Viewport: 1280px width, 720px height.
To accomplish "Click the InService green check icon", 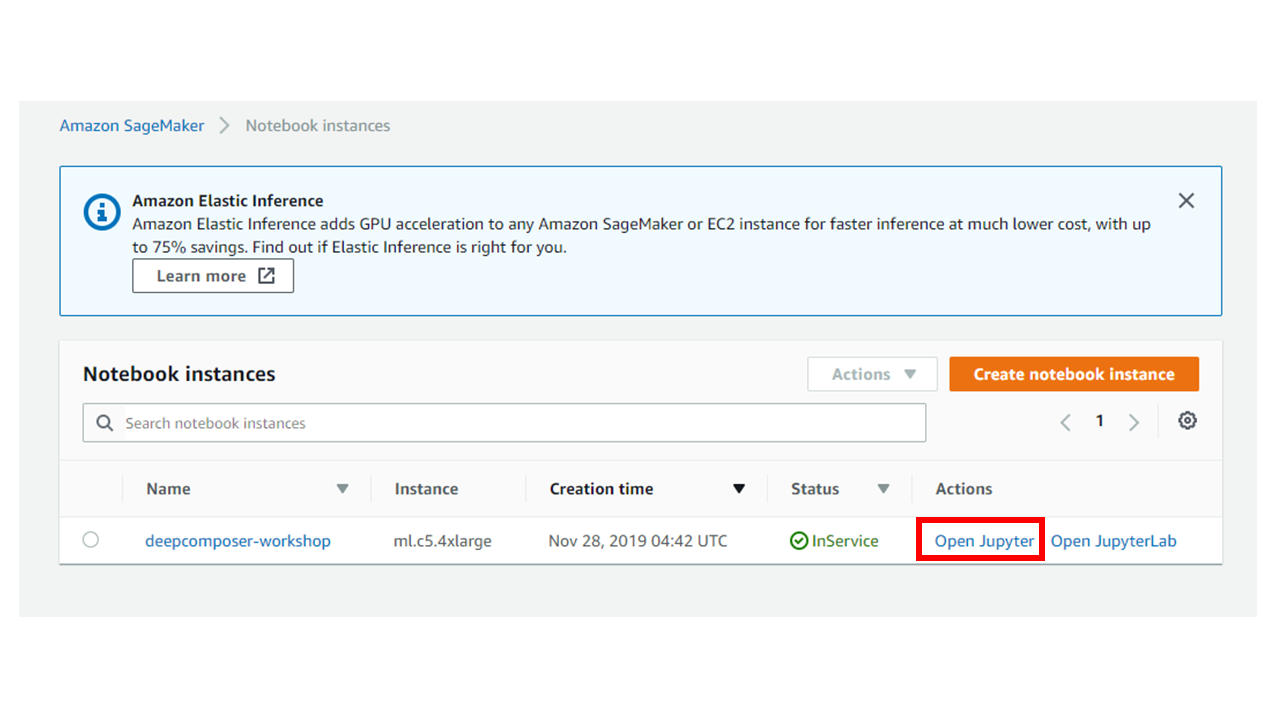I will tap(799, 541).
